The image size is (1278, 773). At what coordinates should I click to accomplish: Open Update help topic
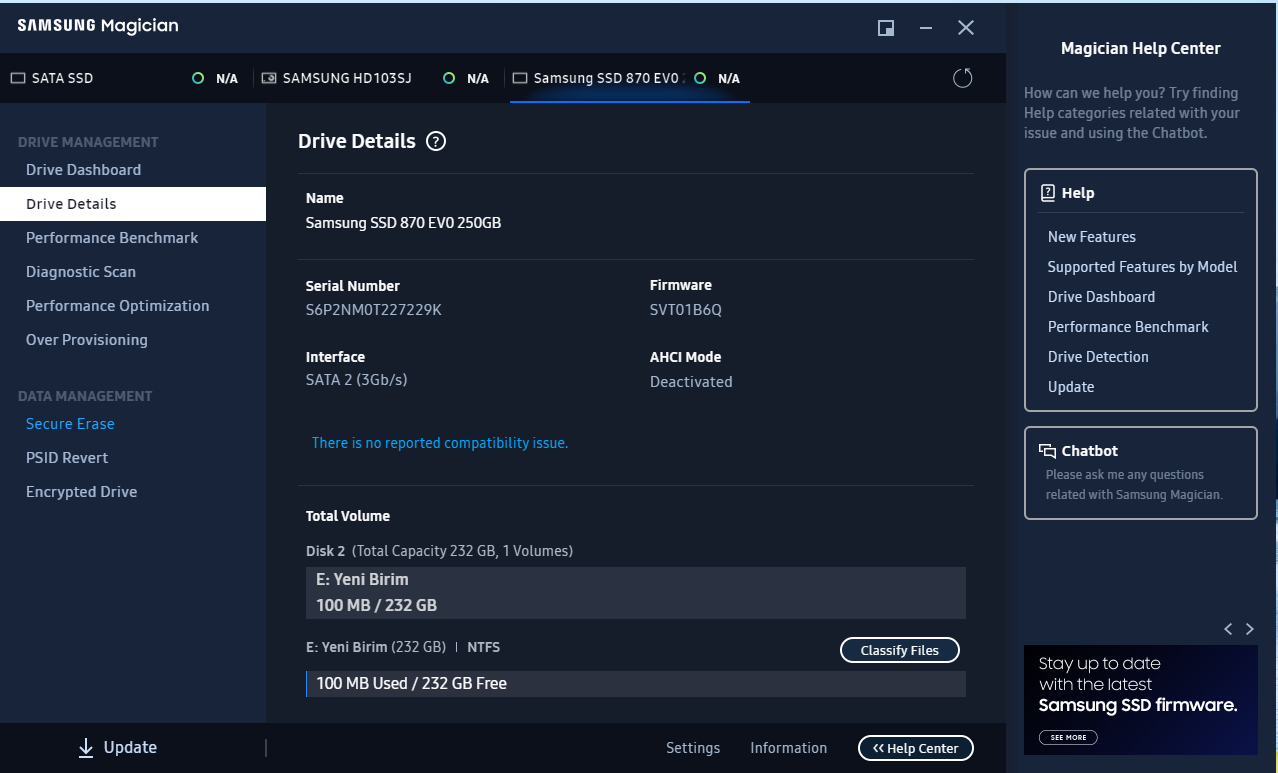(x=1071, y=387)
